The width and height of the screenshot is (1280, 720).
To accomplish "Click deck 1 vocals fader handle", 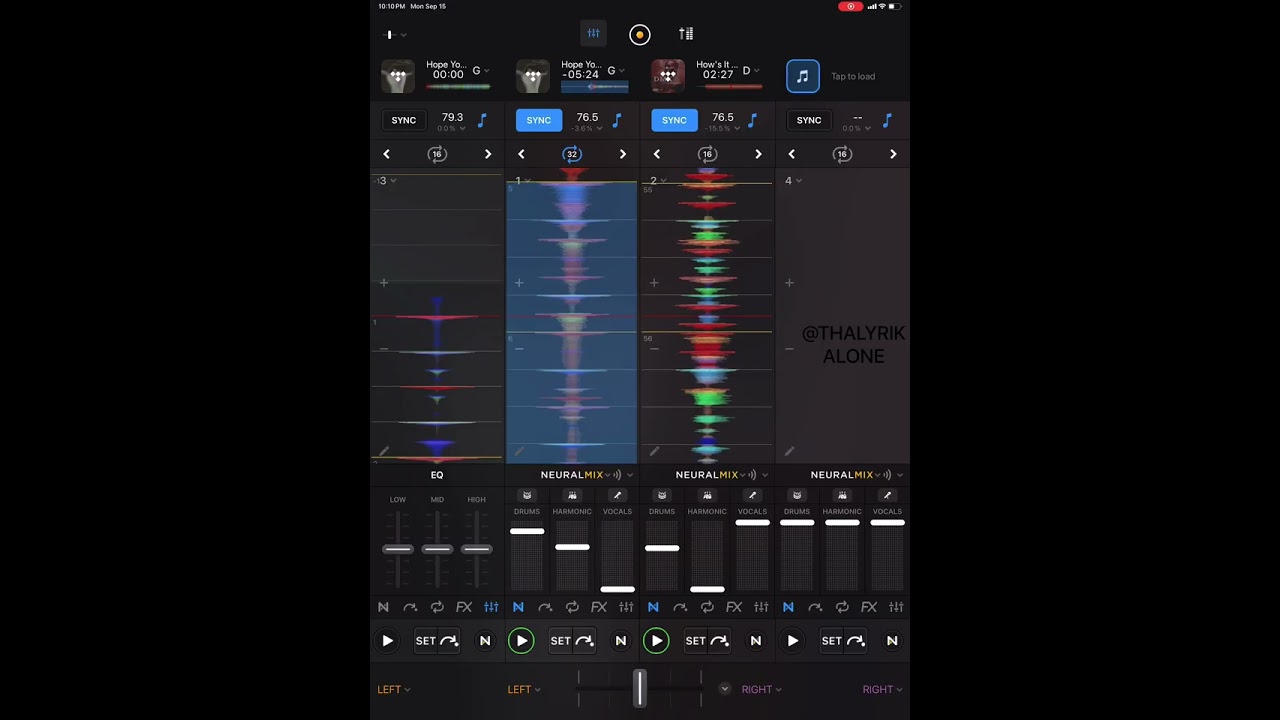I will 617,589.
